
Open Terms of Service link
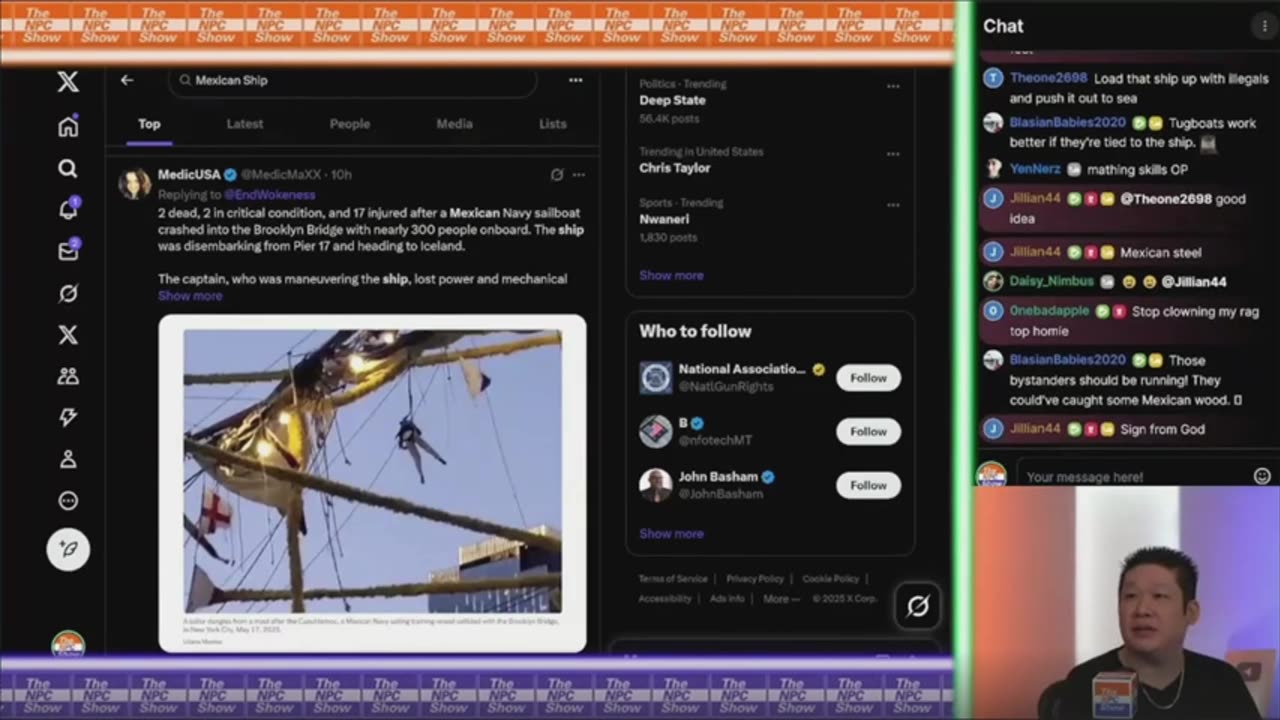[x=673, y=579]
